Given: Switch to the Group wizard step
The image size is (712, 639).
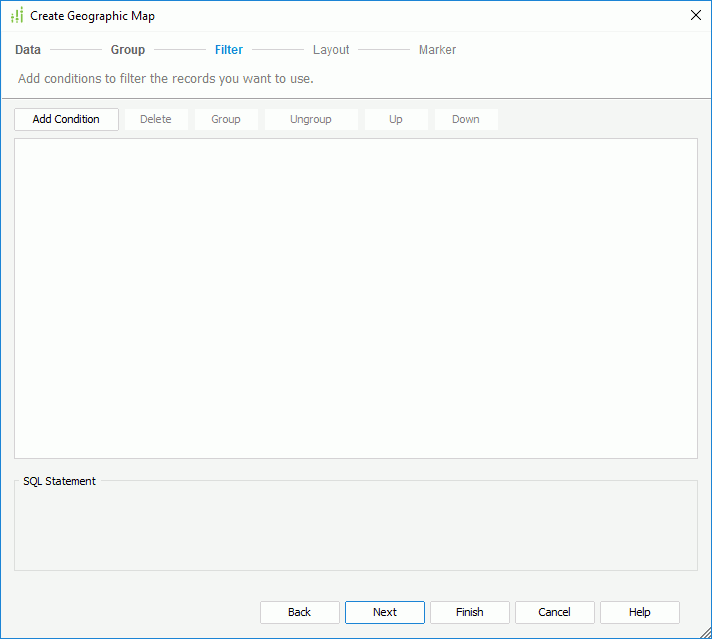Looking at the screenshot, I should click(128, 50).
